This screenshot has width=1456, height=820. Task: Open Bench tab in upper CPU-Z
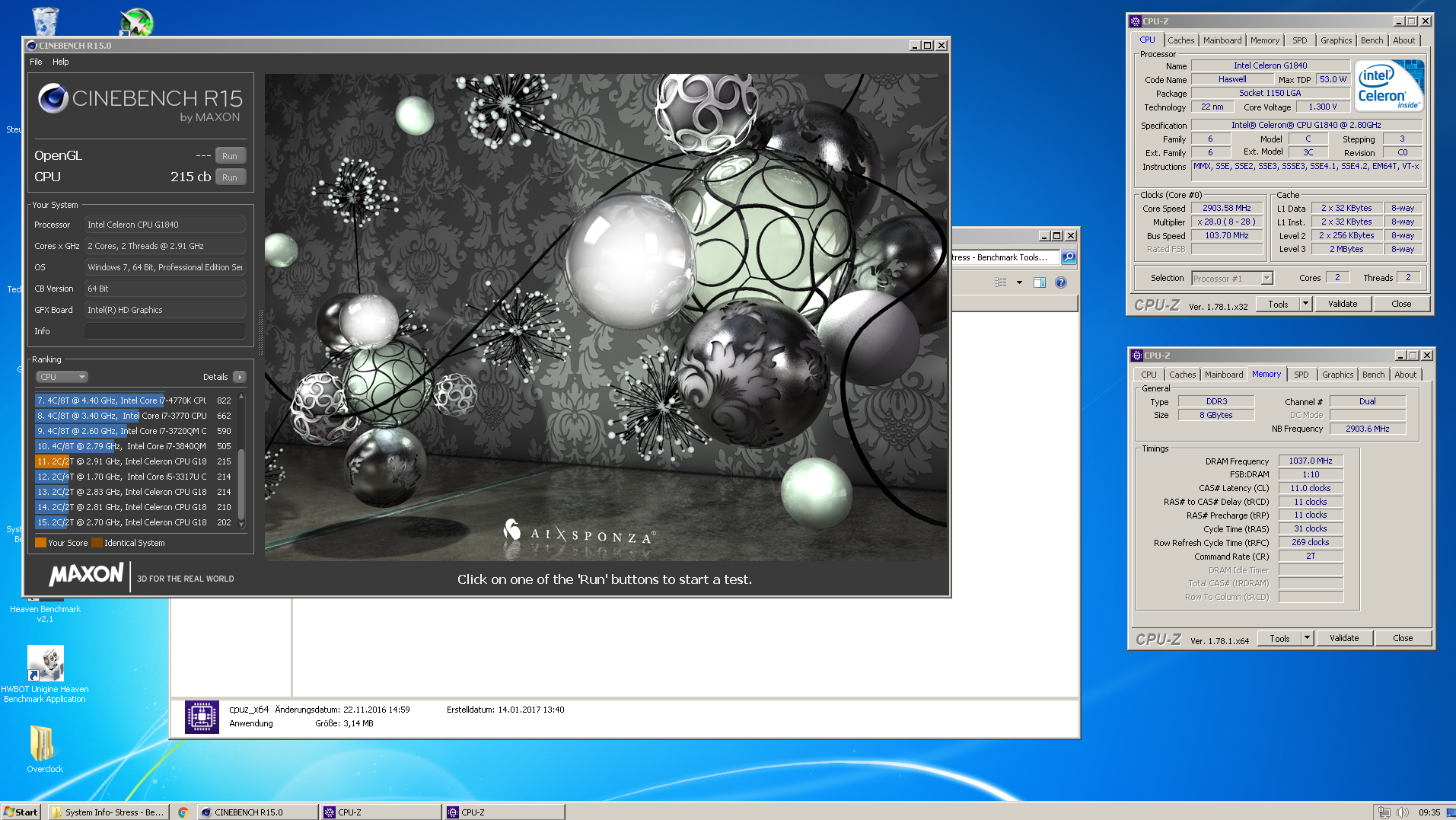pos(1372,40)
